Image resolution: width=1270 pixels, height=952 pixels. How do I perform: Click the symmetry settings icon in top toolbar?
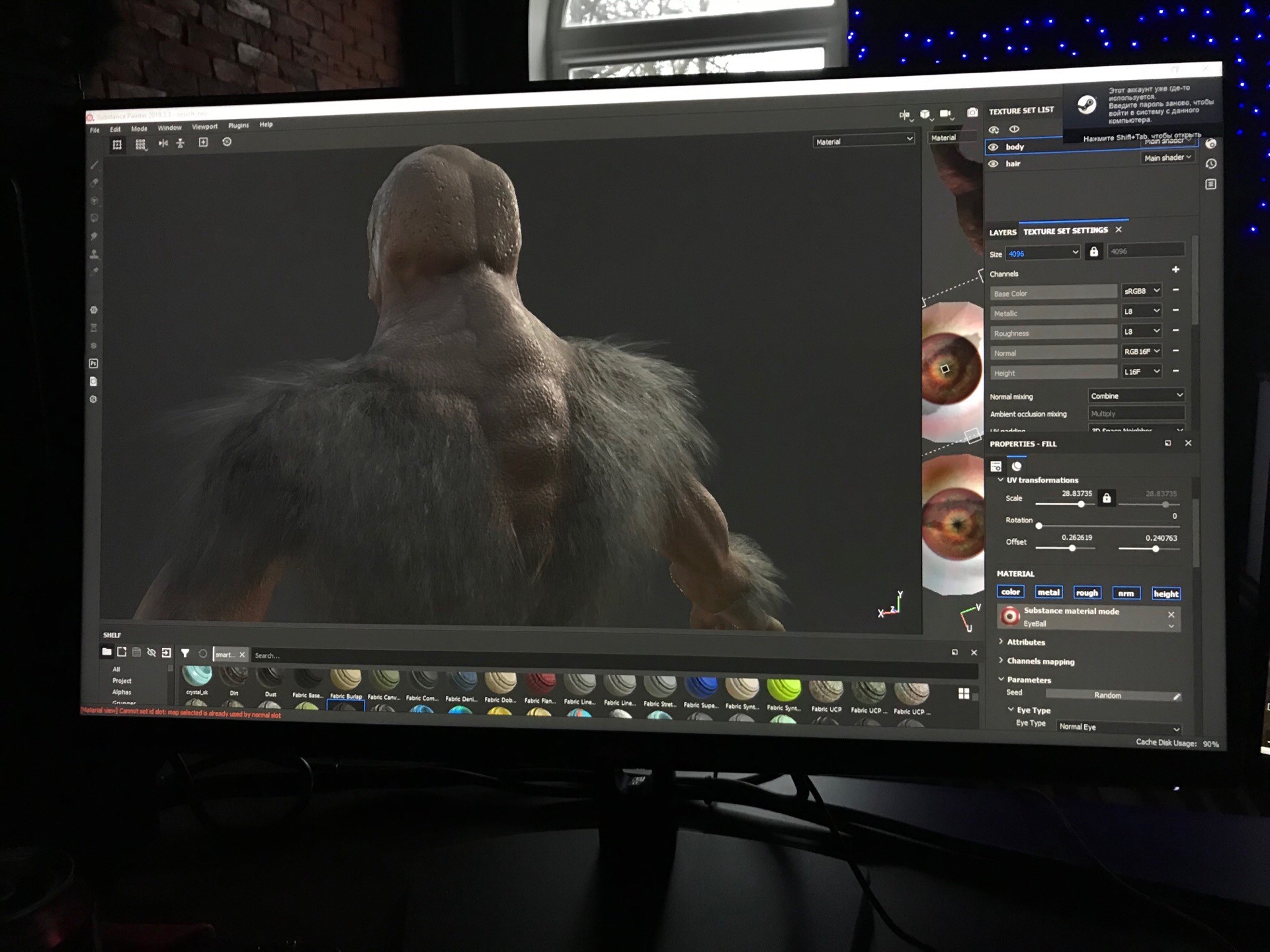[x=180, y=143]
